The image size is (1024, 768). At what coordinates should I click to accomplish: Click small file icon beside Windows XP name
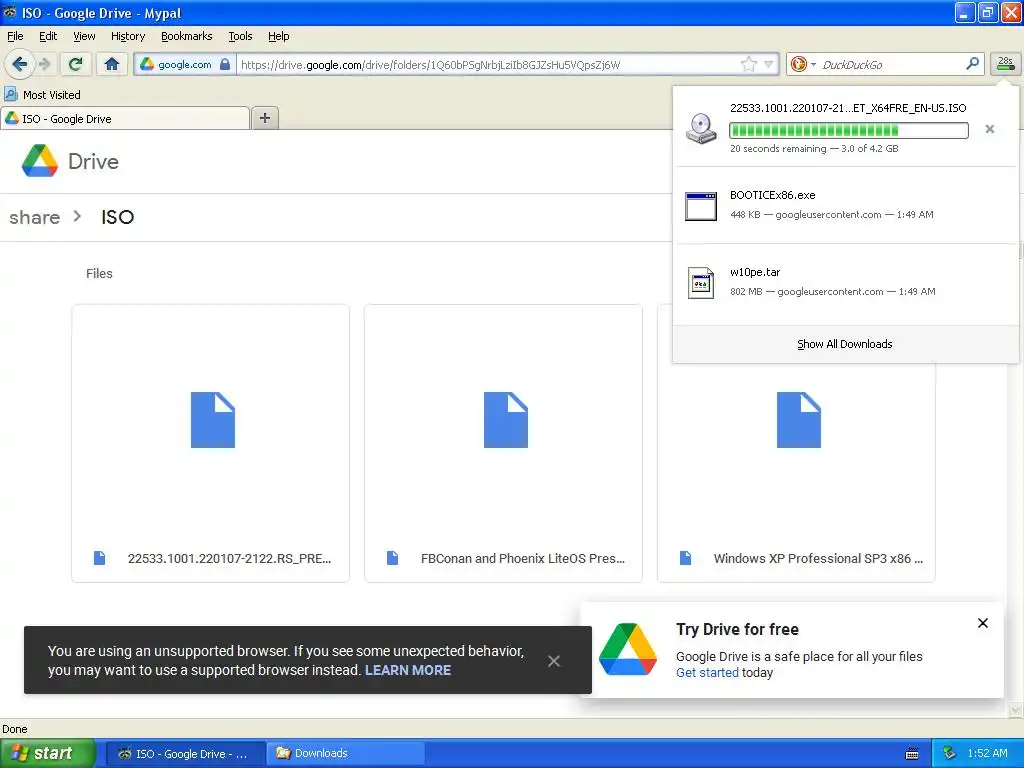click(x=685, y=558)
